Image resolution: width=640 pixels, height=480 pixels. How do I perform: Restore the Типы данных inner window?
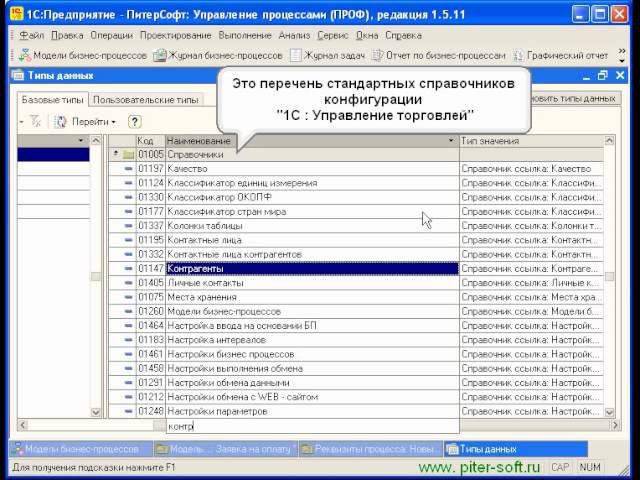point(602,76)
